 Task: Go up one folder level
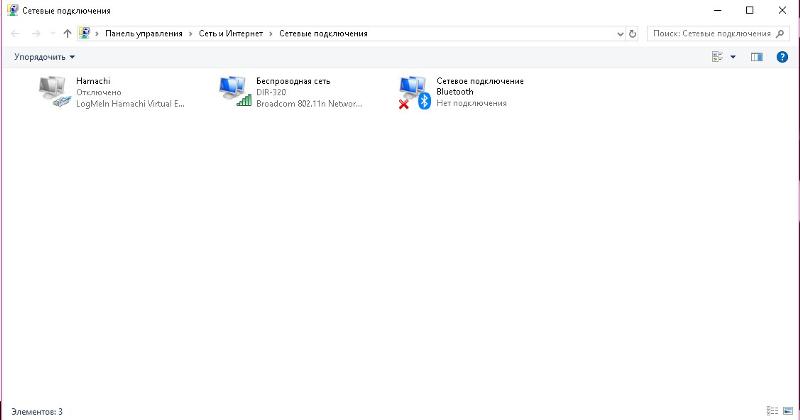(x=67, y=34)
